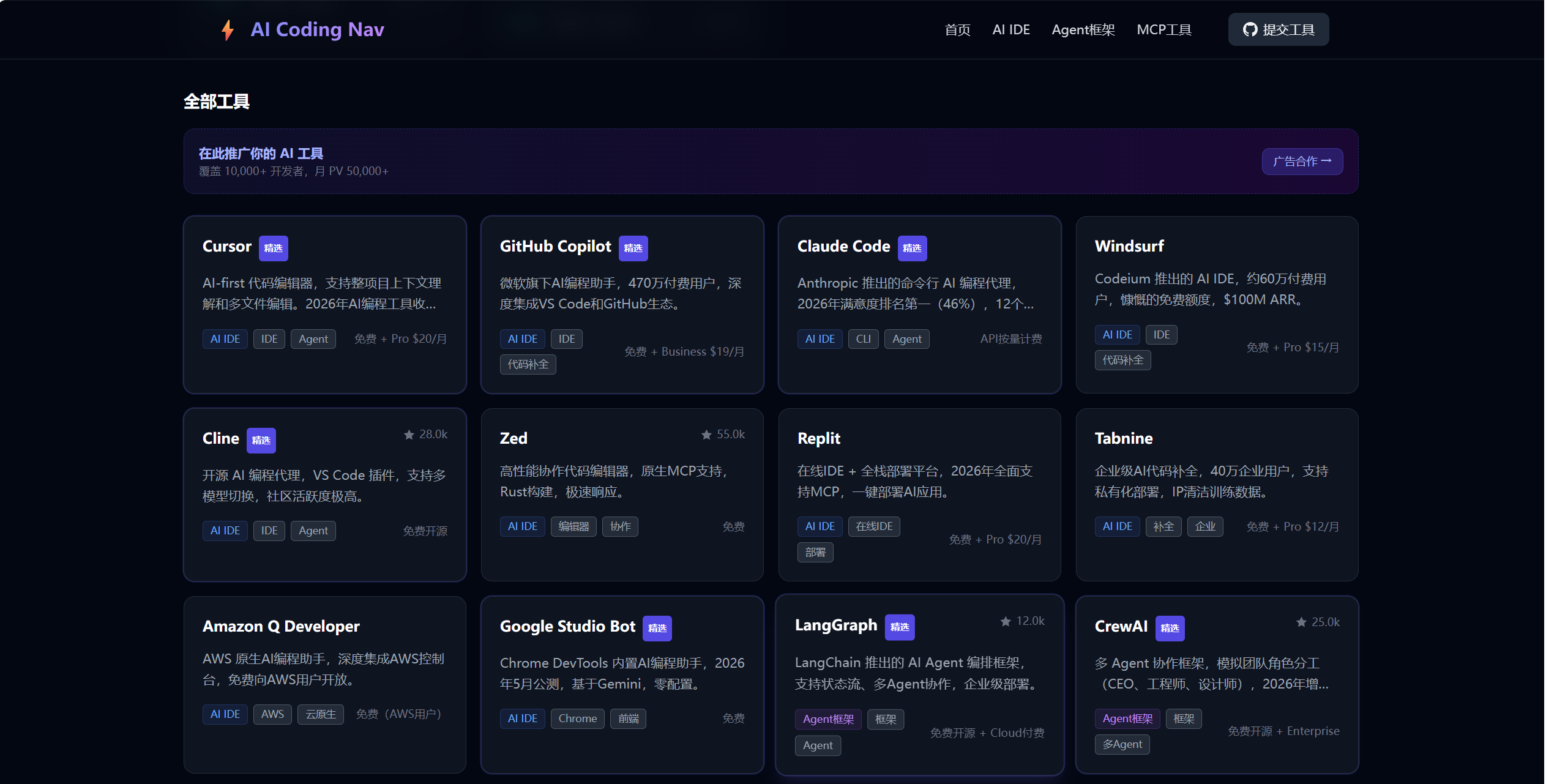The width and height of the screenshot is (1546, 784).
Task: Click the Agent tag on Cursor card
Action: [313, 339]
